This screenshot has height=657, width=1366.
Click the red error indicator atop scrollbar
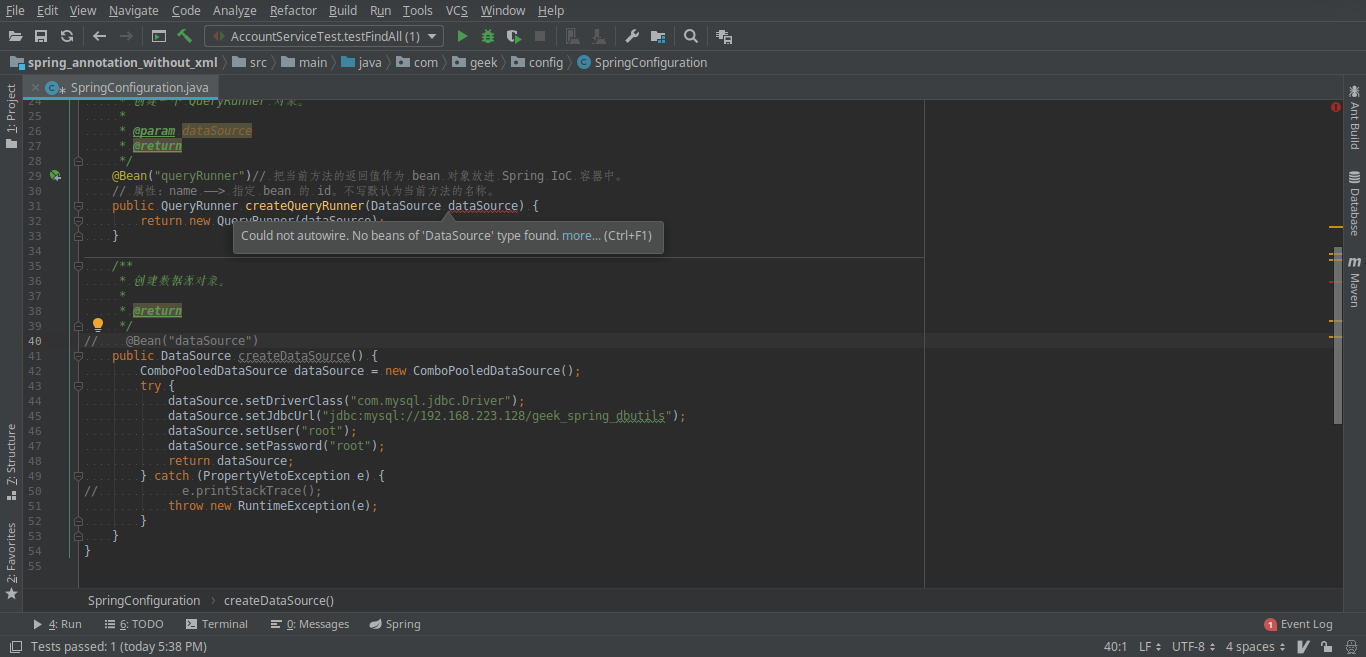pos(1336,106)
